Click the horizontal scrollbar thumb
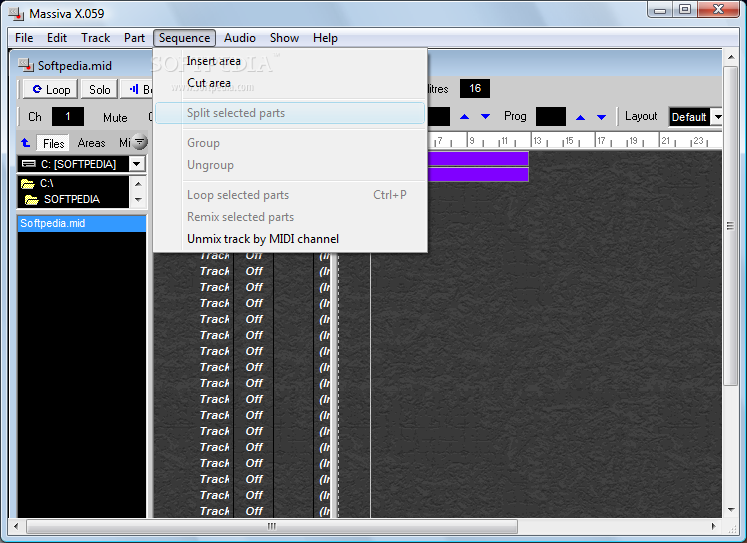 click(x=272, y=526)
